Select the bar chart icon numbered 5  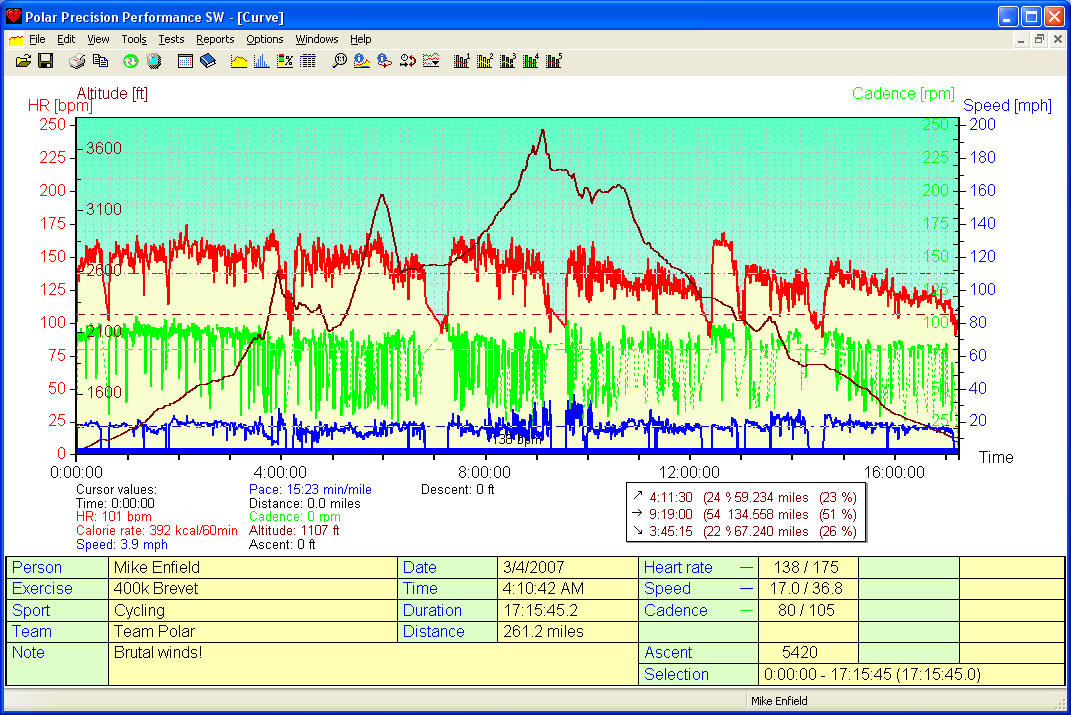[554, 61]
